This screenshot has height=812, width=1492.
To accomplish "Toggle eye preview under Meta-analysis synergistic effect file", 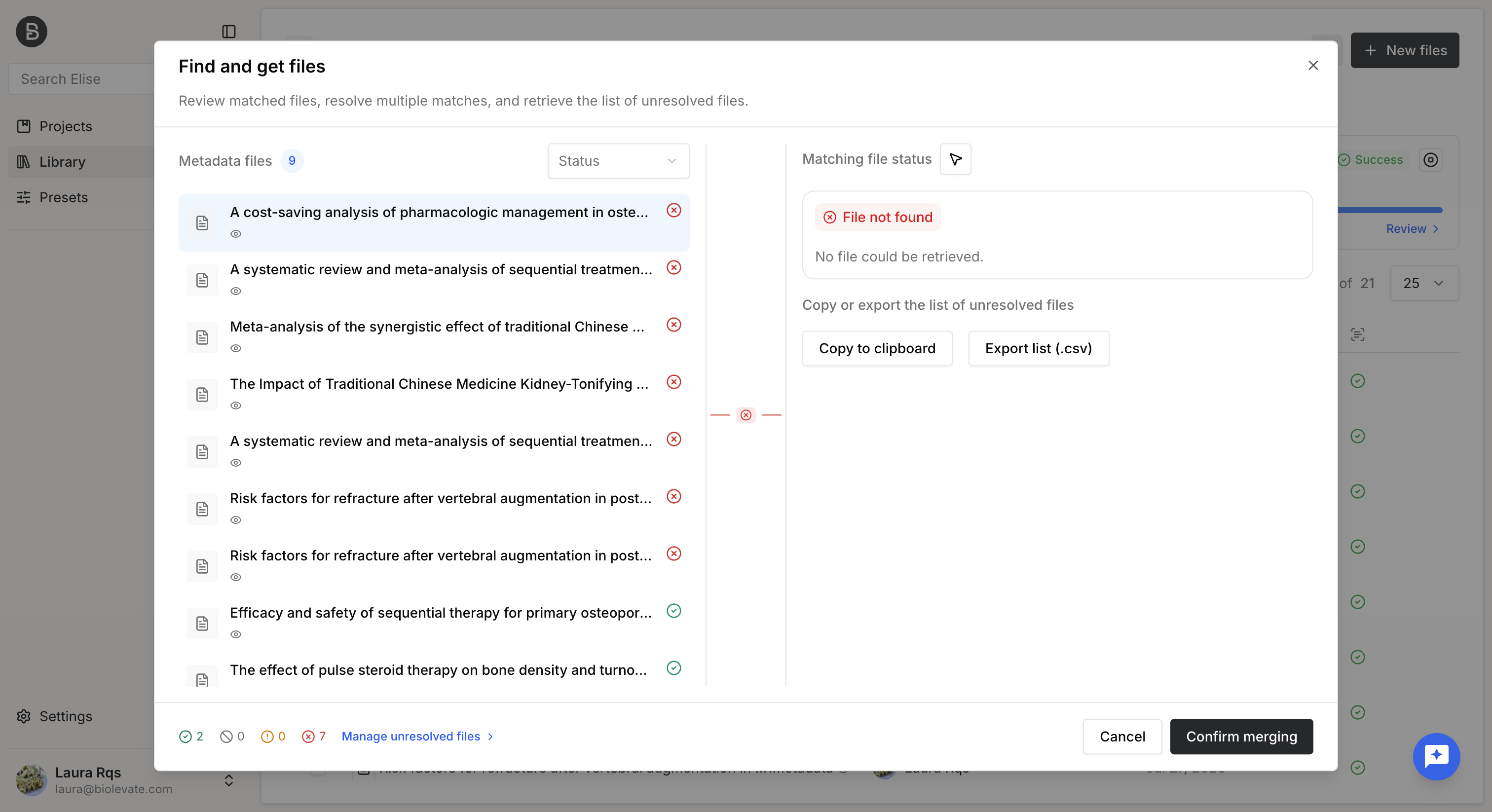I will click(236, 349).
